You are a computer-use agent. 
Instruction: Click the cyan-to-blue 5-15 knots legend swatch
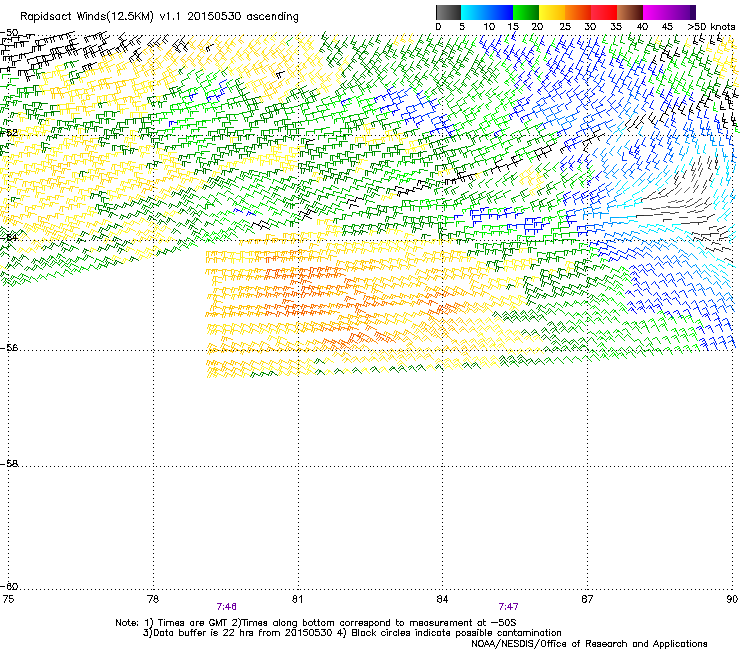click(x=487, y=12)
